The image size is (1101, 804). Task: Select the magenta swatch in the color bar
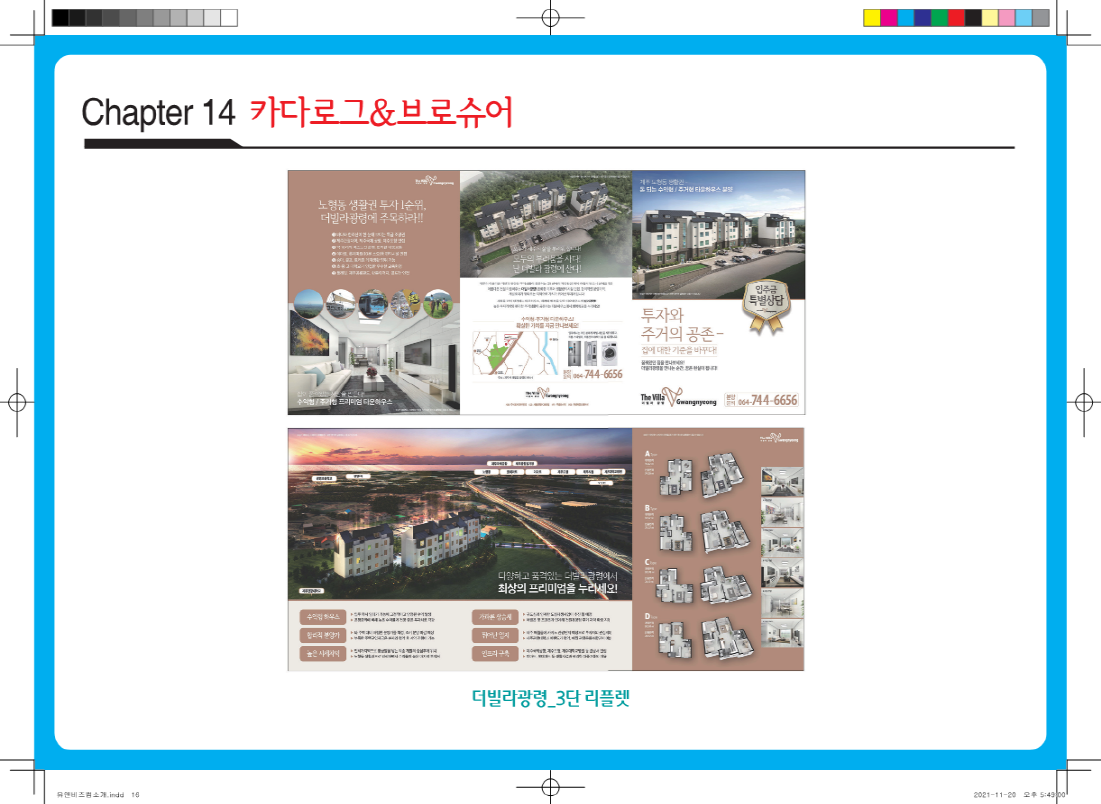888,17
